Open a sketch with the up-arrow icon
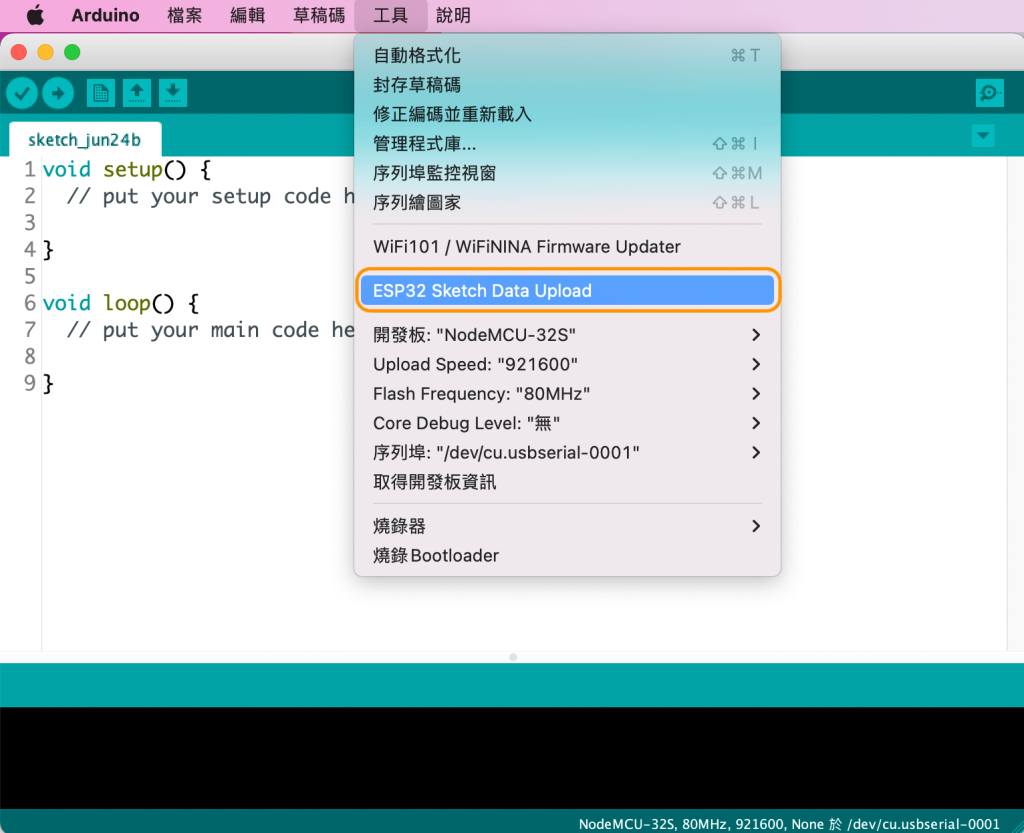The image size is (1024, 833). click(136, 93)
